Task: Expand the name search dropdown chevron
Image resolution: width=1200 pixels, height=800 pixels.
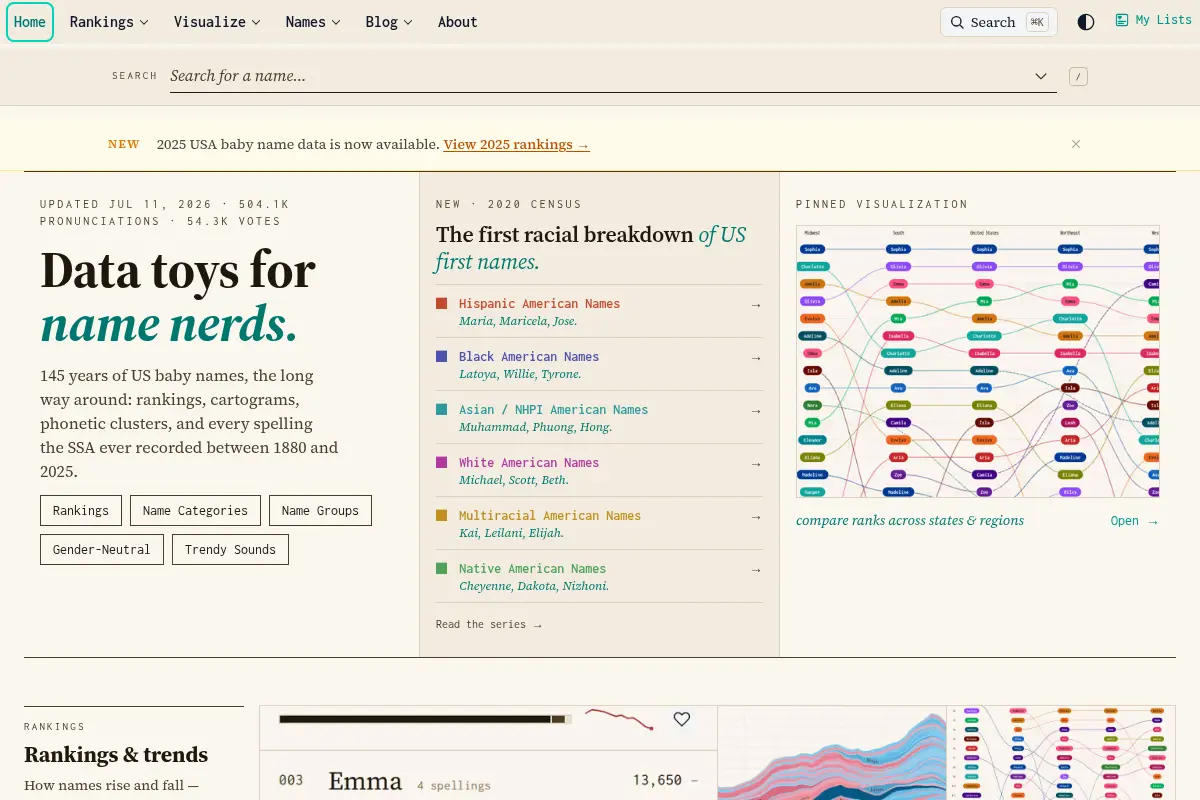Action: [x=1041, y=76]
